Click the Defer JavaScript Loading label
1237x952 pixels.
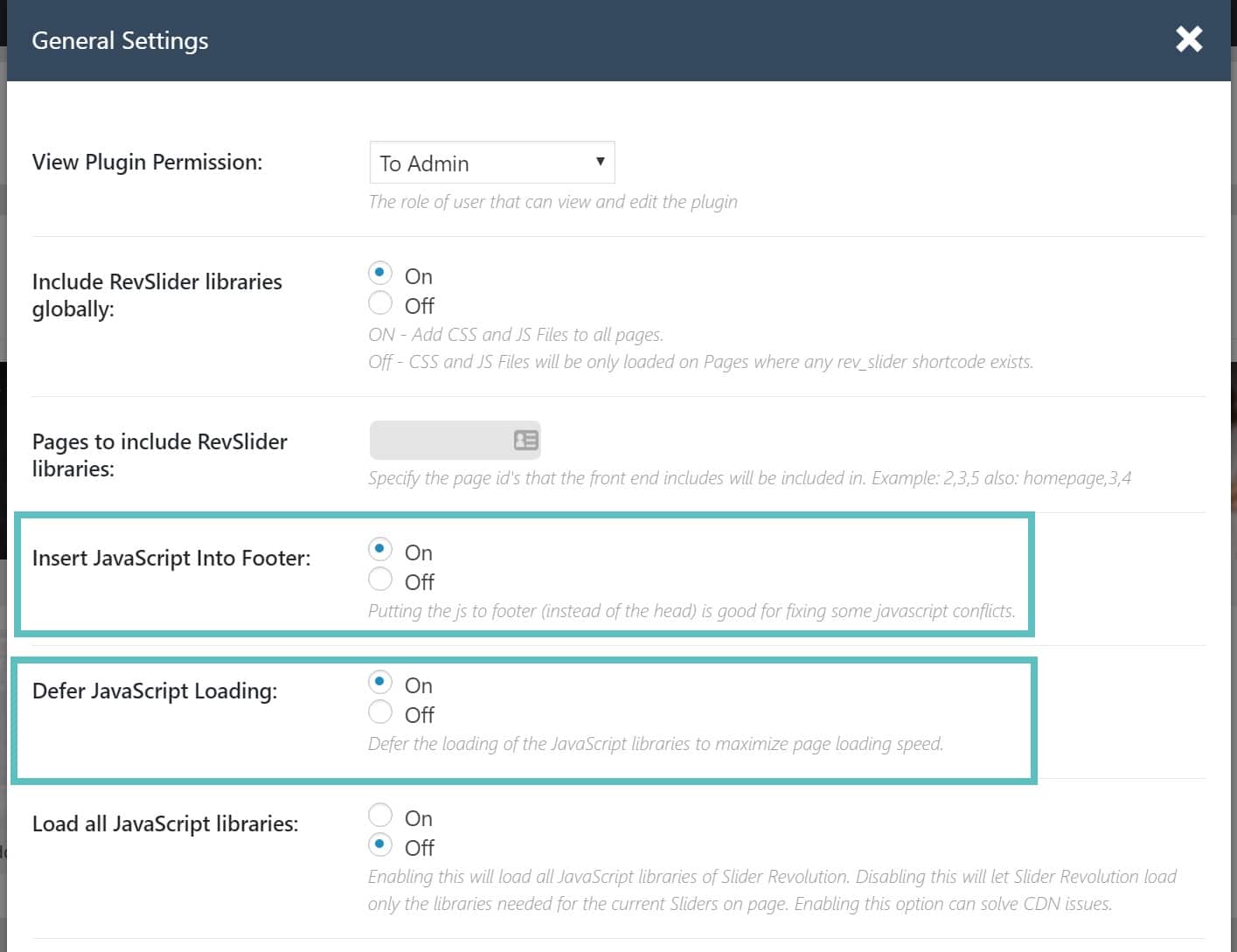pos(155,691)
